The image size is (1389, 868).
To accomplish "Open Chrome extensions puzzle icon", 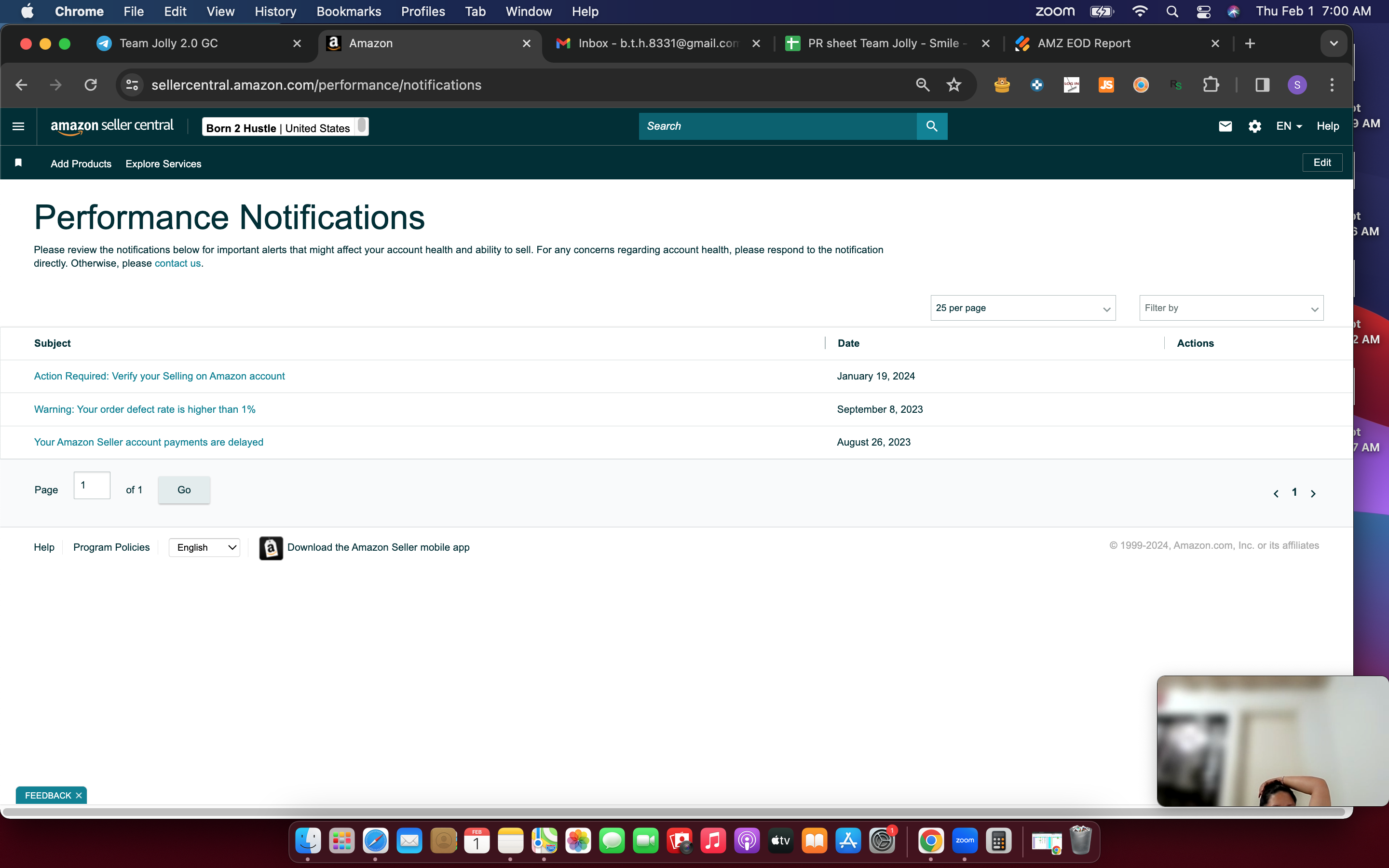I will coord(1211,85).
